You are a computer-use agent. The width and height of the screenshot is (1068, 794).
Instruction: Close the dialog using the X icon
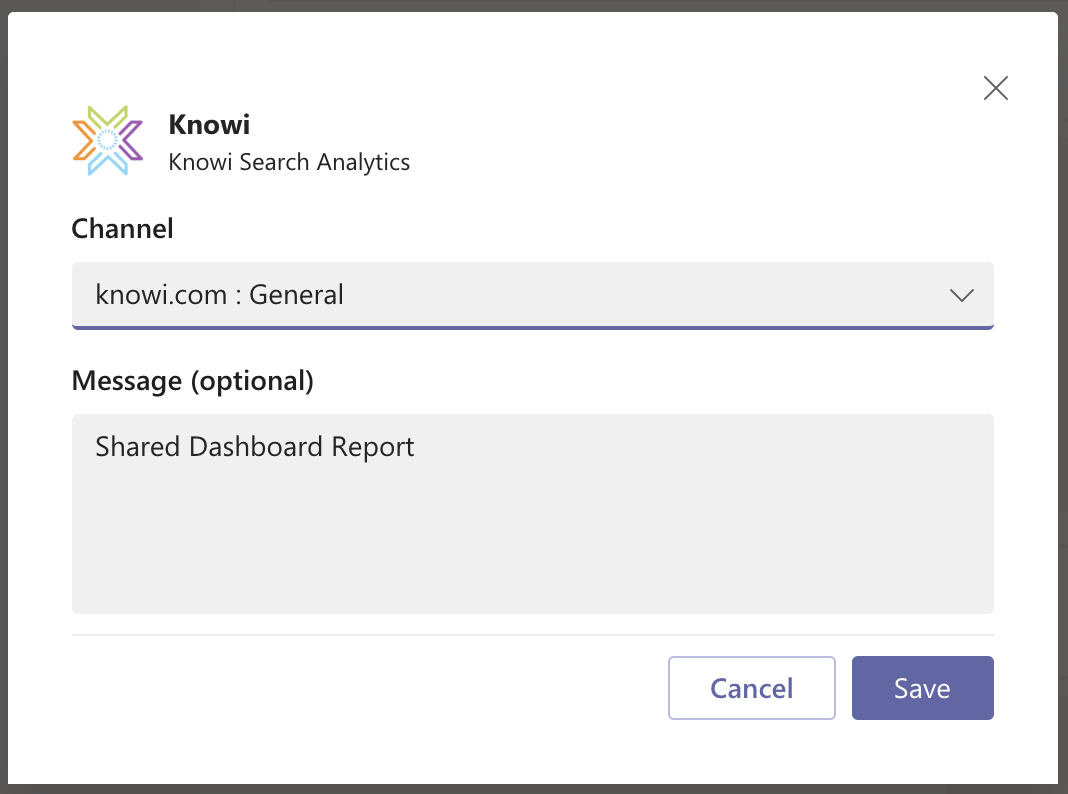coord(995,88)
